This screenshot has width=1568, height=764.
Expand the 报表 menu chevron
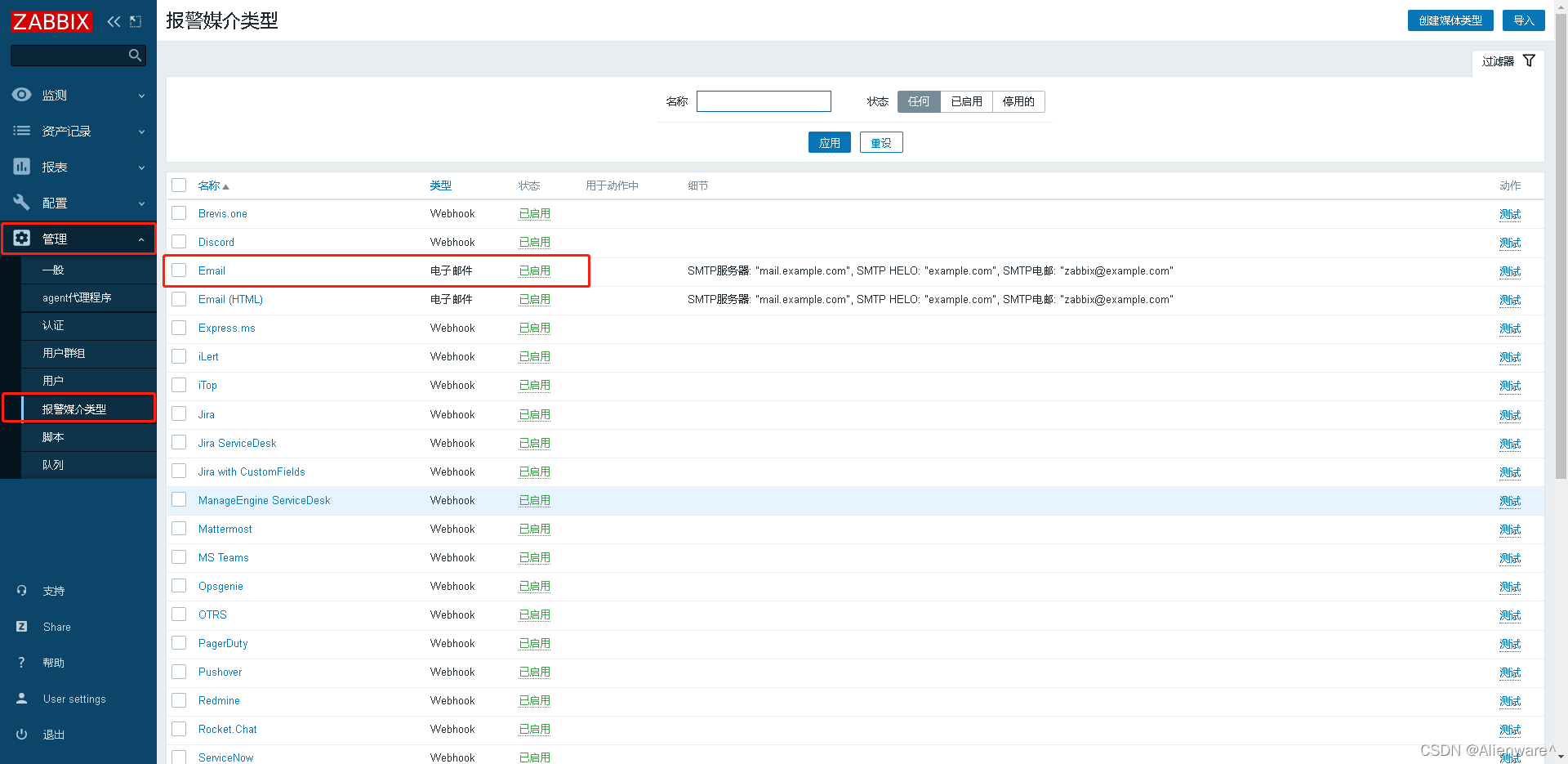pyautogui.click(x=141, y=168)
